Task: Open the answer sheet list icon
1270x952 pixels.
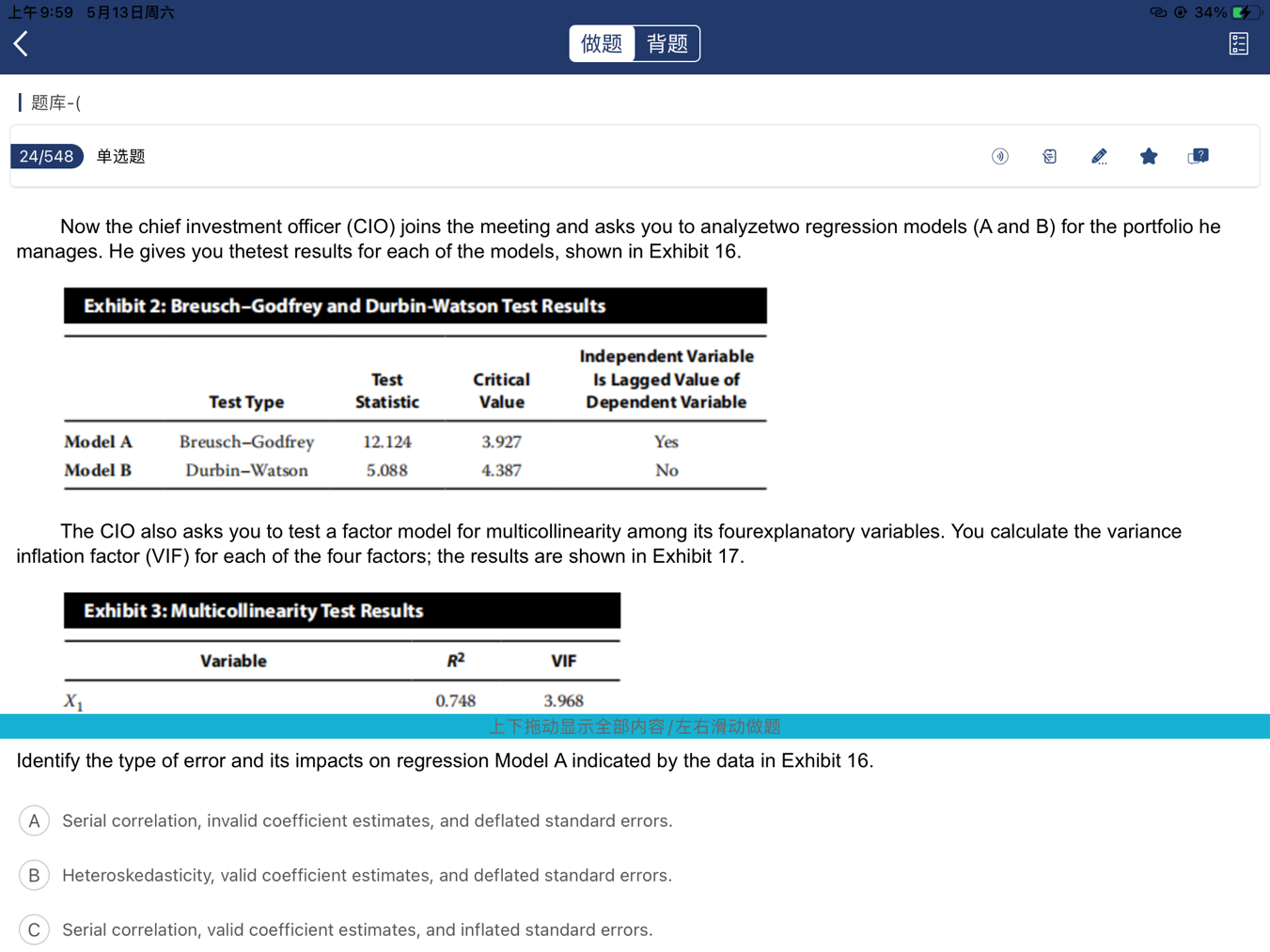Action: click(1238, 43)
